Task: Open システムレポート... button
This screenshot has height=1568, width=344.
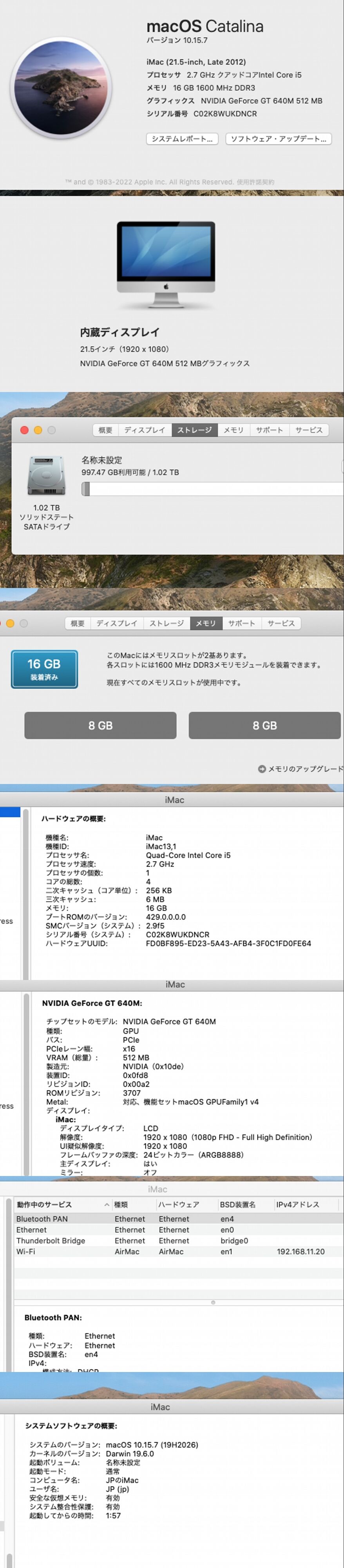Action: [x=182, y=139]
